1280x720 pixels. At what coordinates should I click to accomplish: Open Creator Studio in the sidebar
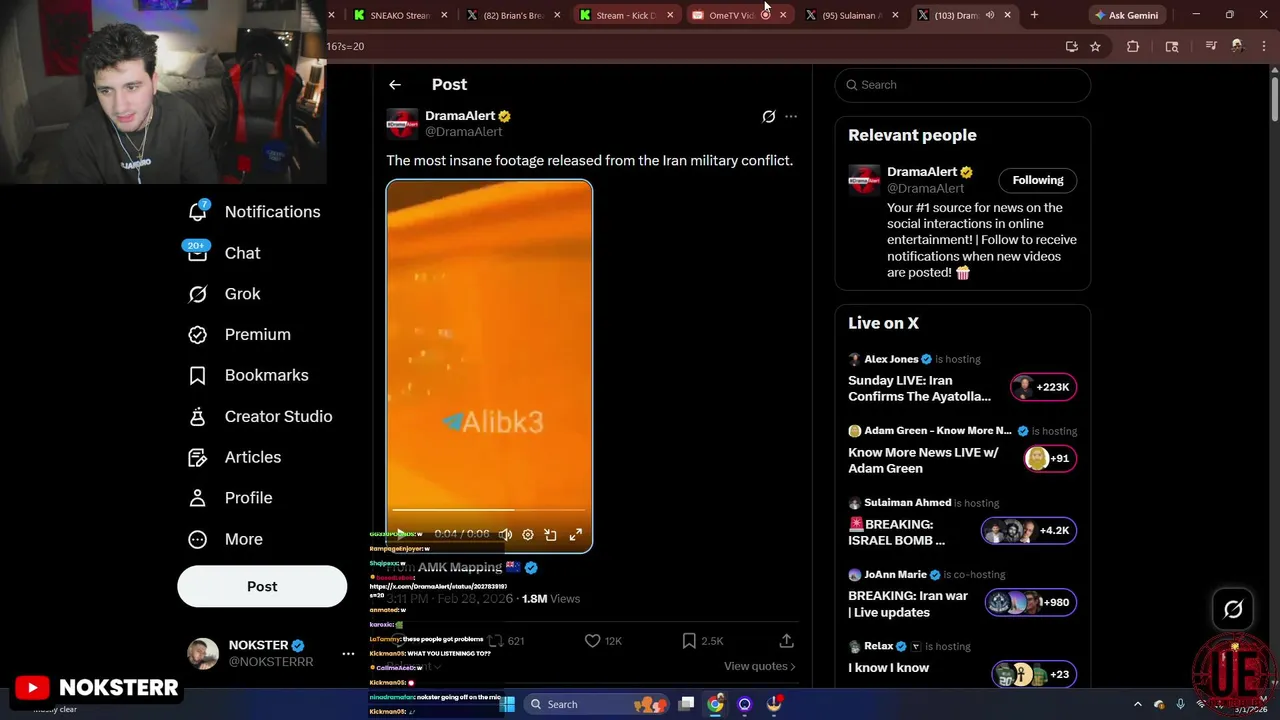click(x=261, y=416)
